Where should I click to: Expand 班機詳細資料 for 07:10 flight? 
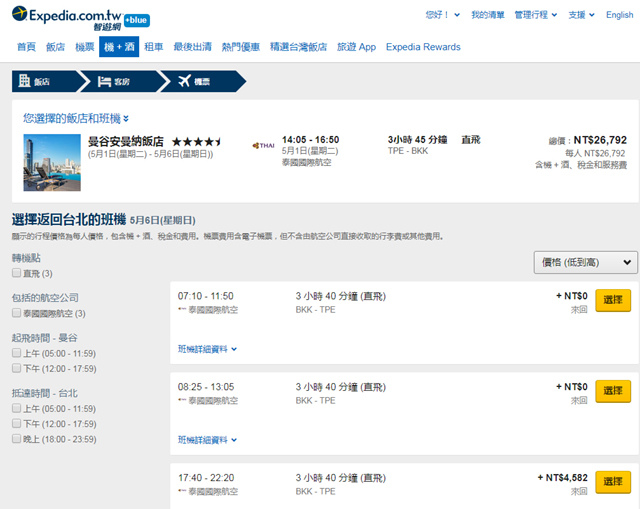point(207,349)
